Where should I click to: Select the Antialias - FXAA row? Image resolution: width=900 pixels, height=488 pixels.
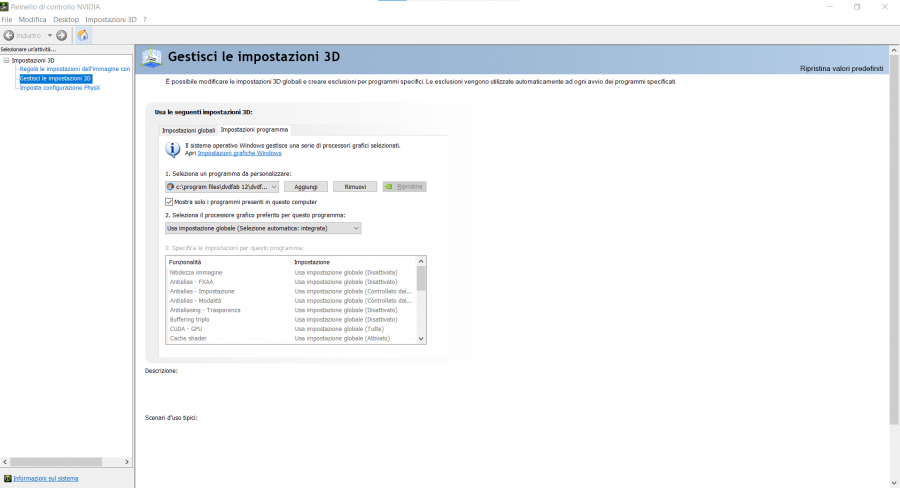click(x=291, y=282)
